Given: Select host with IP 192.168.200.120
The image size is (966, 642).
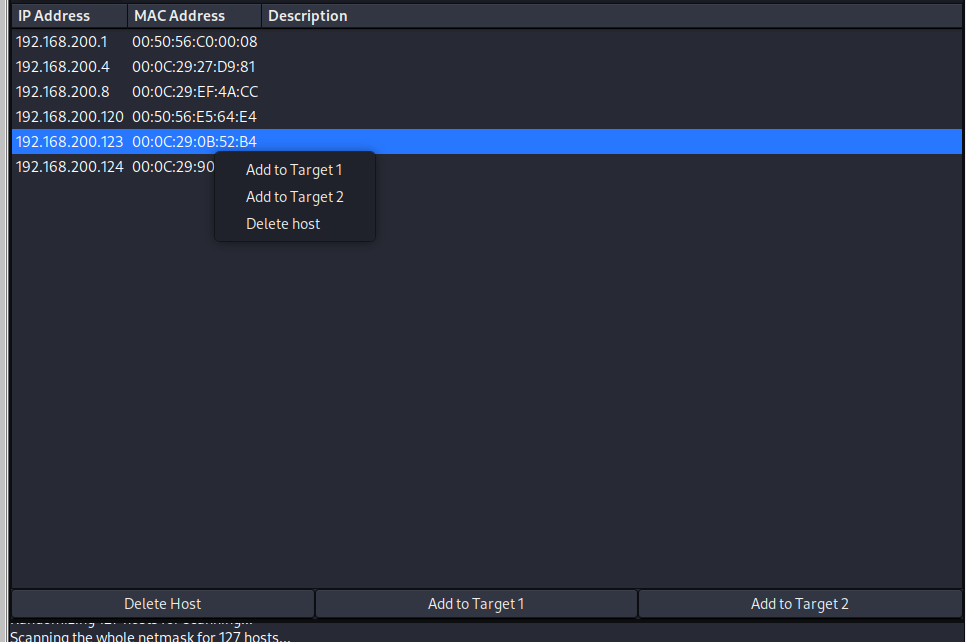Looking at the screenshot, I should click(x=70, y=117).
